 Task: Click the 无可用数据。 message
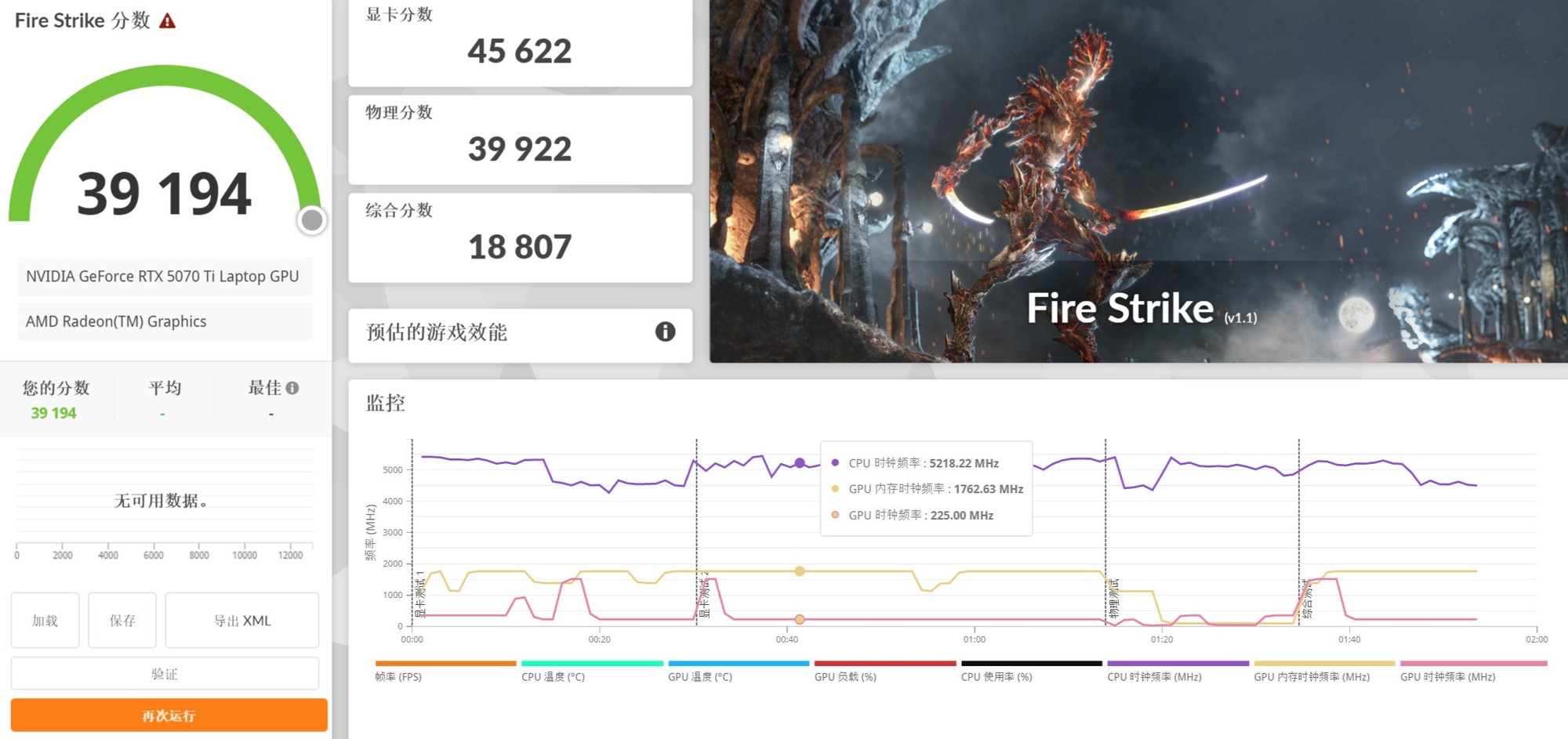tap(162, 501)
